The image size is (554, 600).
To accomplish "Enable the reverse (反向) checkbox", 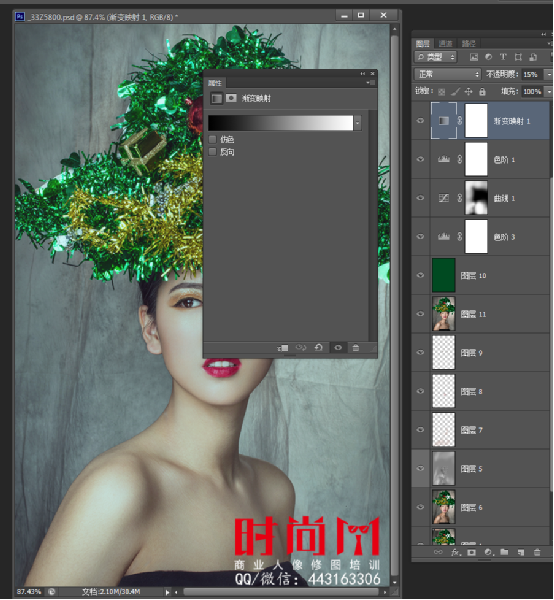I will coord(212,152).
